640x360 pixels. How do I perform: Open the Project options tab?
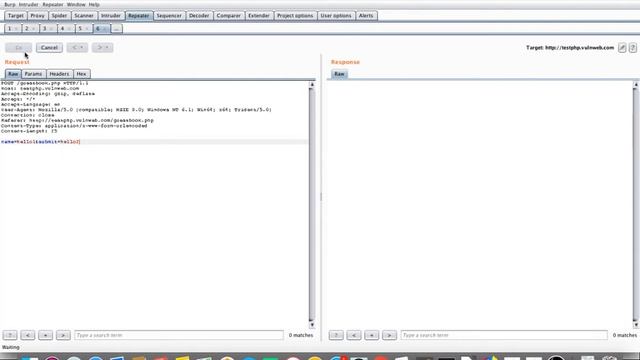pyautogui.click(x=295, y=16)
